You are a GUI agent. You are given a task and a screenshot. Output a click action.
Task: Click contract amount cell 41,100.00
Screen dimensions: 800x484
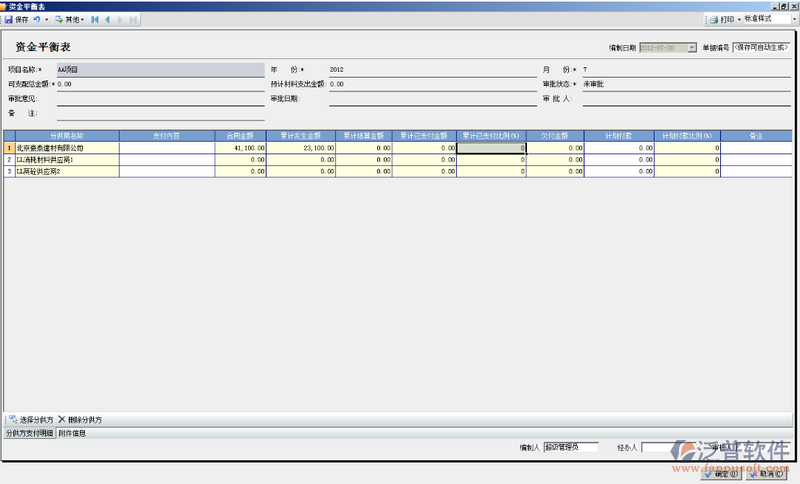click(x=240, y=148)
